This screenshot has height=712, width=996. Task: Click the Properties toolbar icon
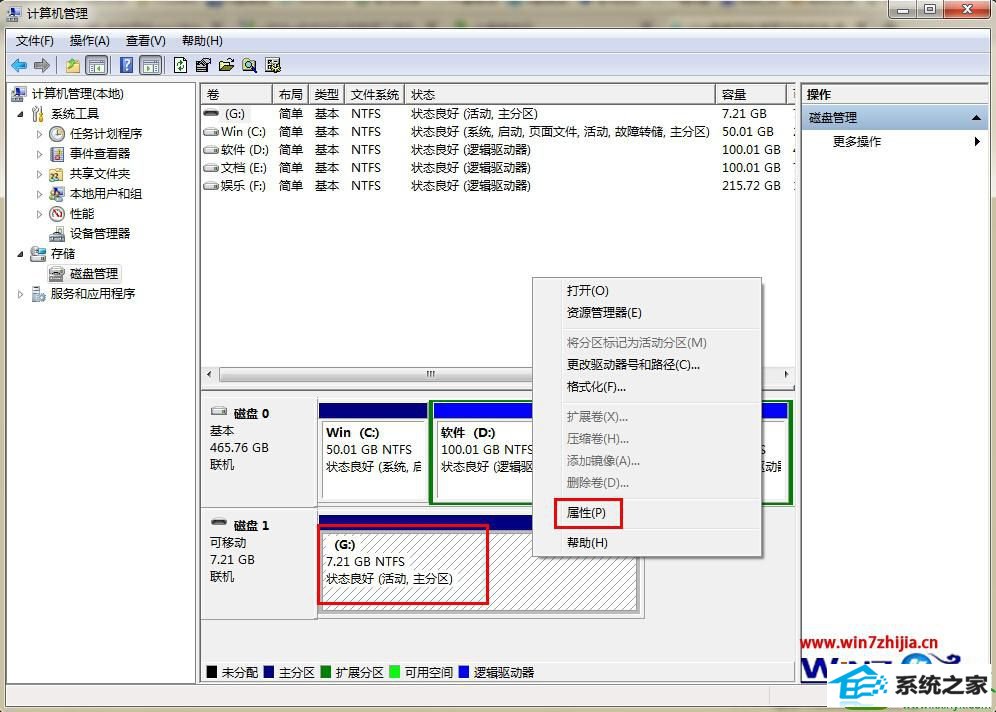203,65
